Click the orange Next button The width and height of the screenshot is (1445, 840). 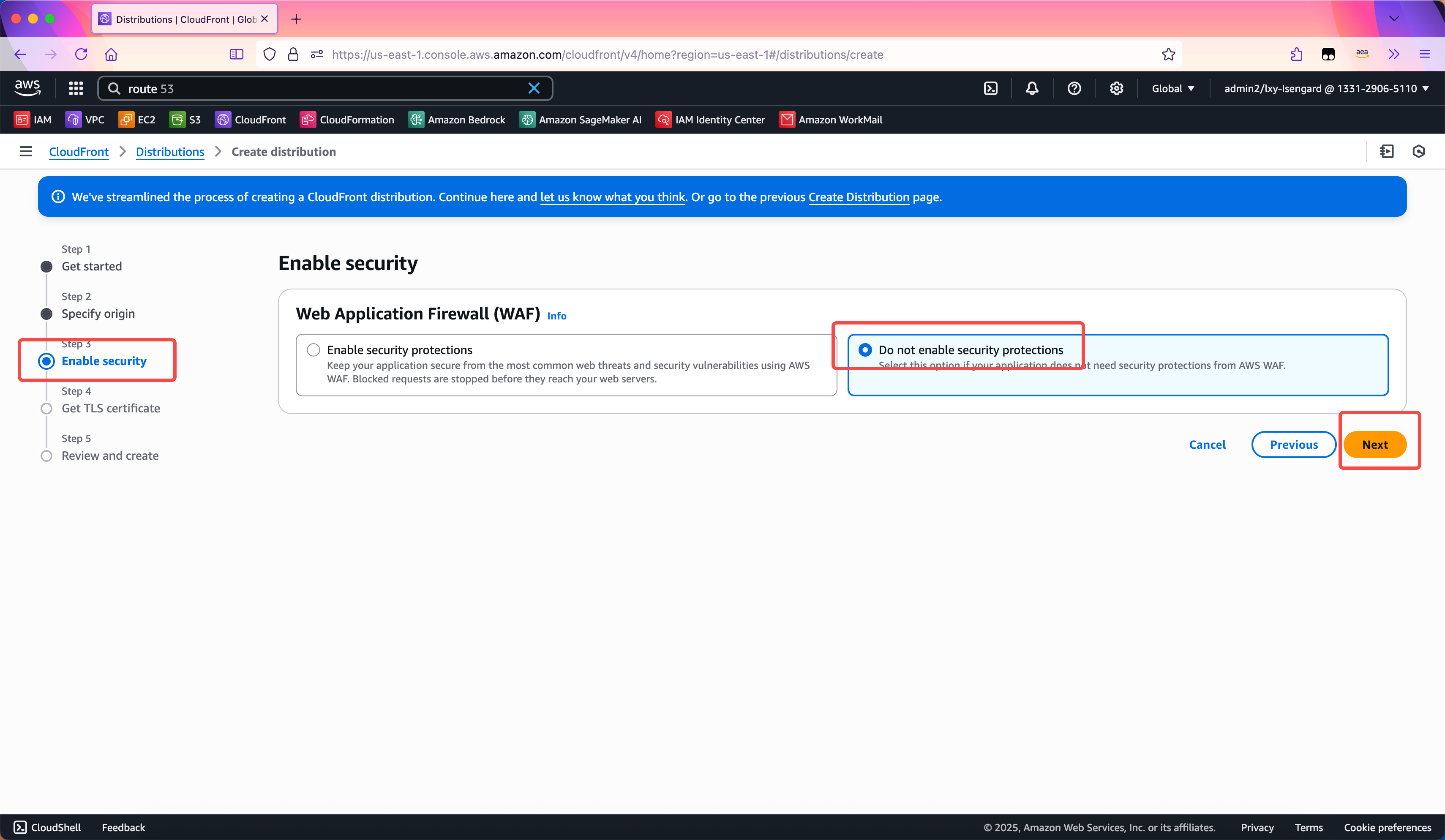tap(1374, 445)
